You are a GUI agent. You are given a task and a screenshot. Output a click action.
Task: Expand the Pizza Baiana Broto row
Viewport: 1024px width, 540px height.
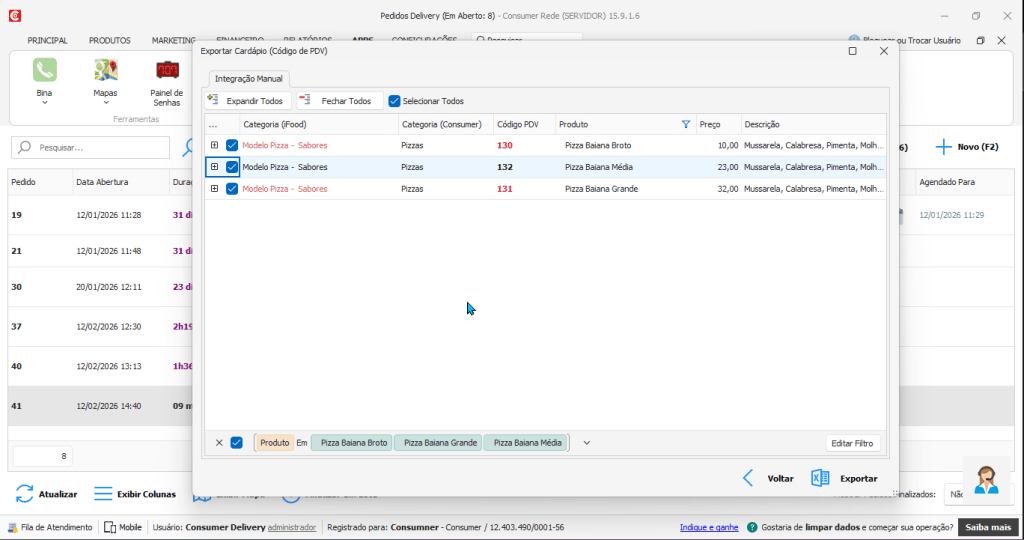(x=214, y=145)
